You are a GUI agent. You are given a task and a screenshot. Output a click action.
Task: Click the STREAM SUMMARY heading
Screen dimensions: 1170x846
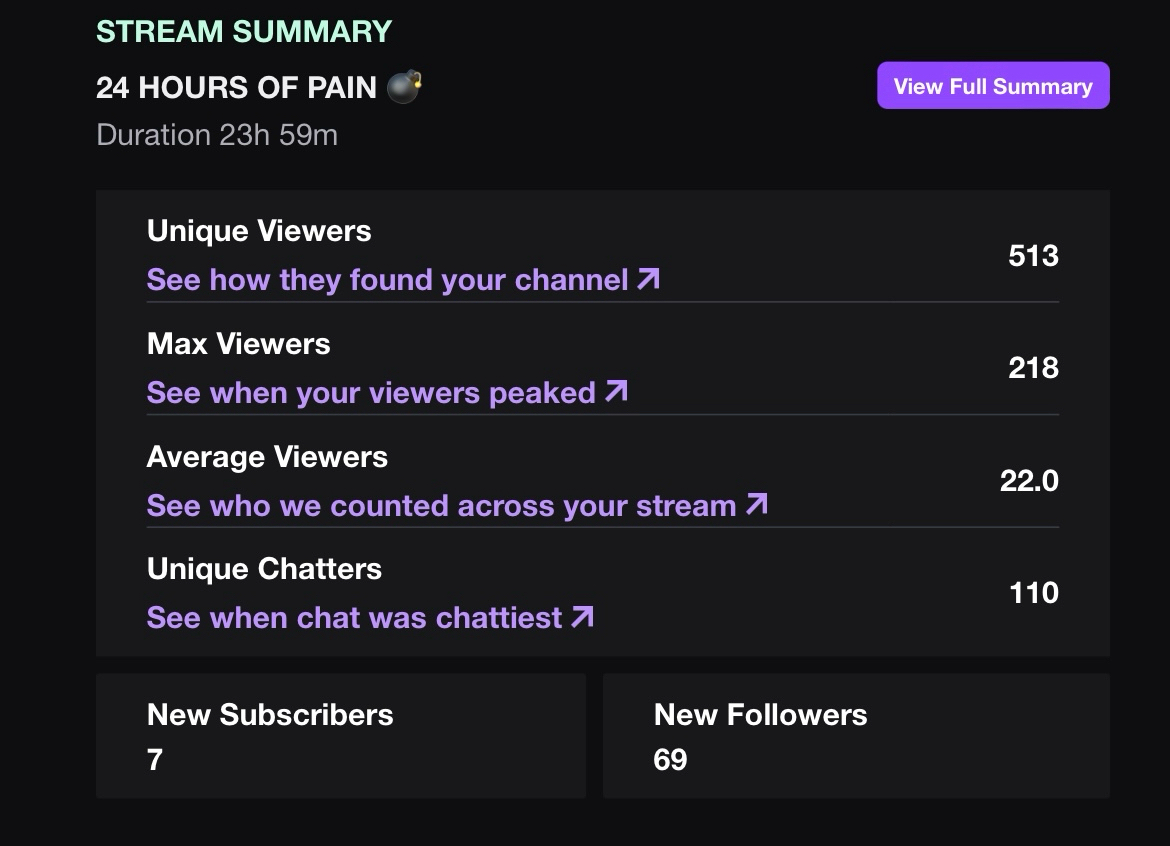[x=244, y=31]
